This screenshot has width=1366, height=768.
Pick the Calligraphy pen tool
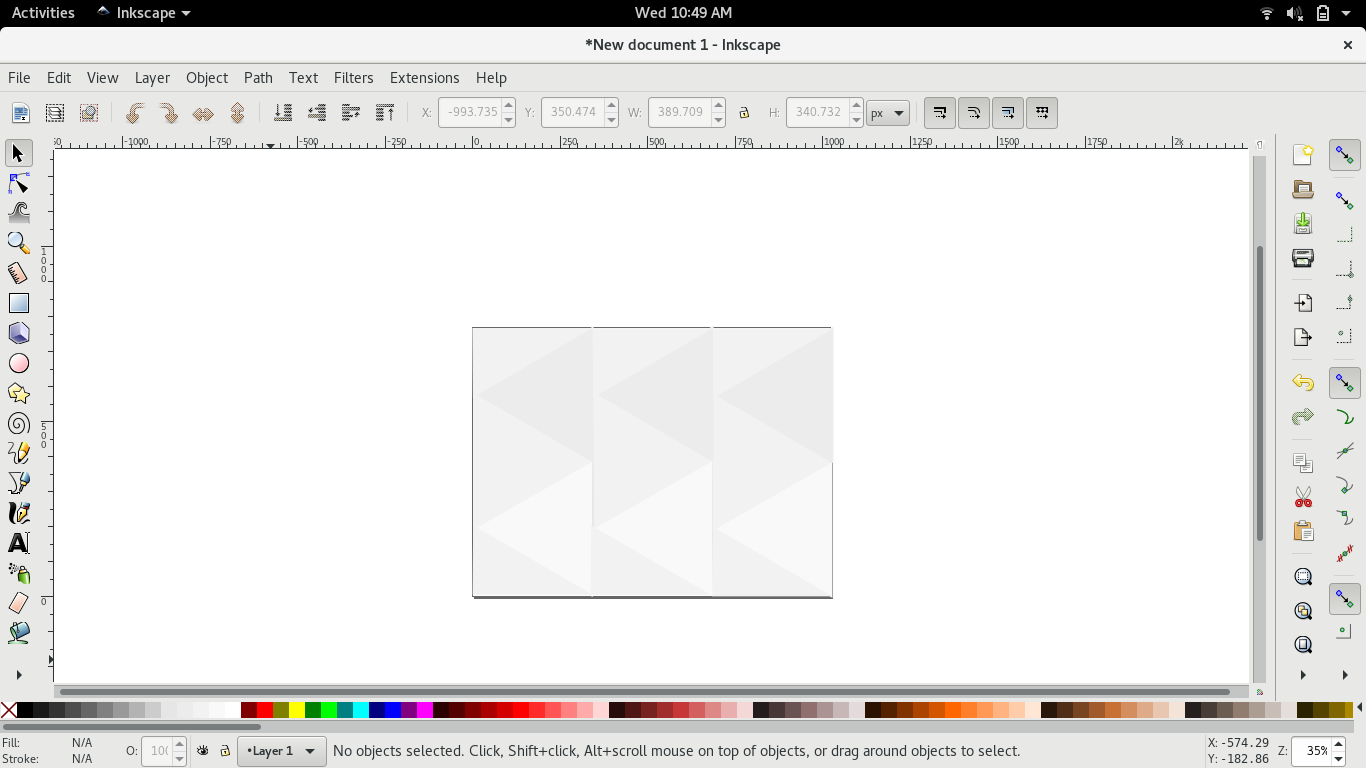[18, 512]
